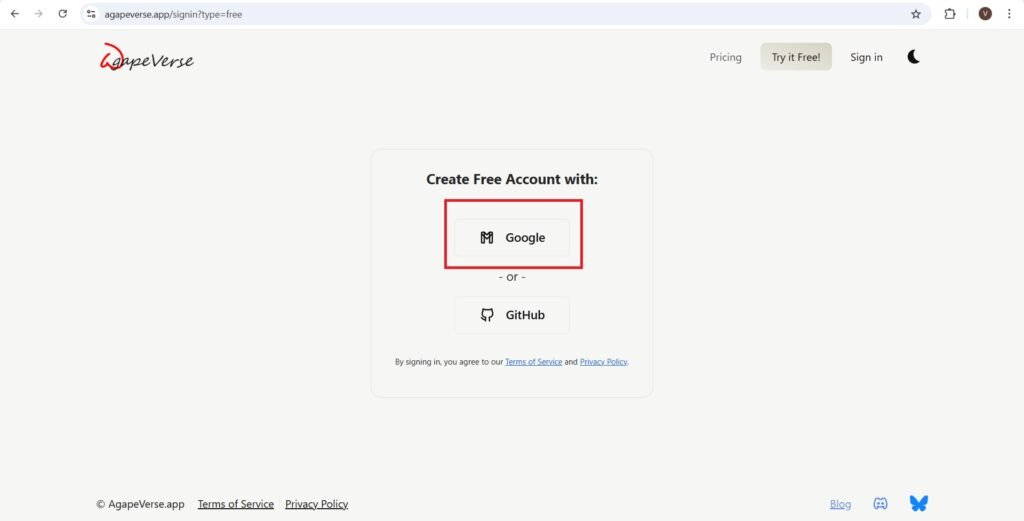Screen dimensions: 1024x521
Task: Create account with Google button
Action: point(512,238)
